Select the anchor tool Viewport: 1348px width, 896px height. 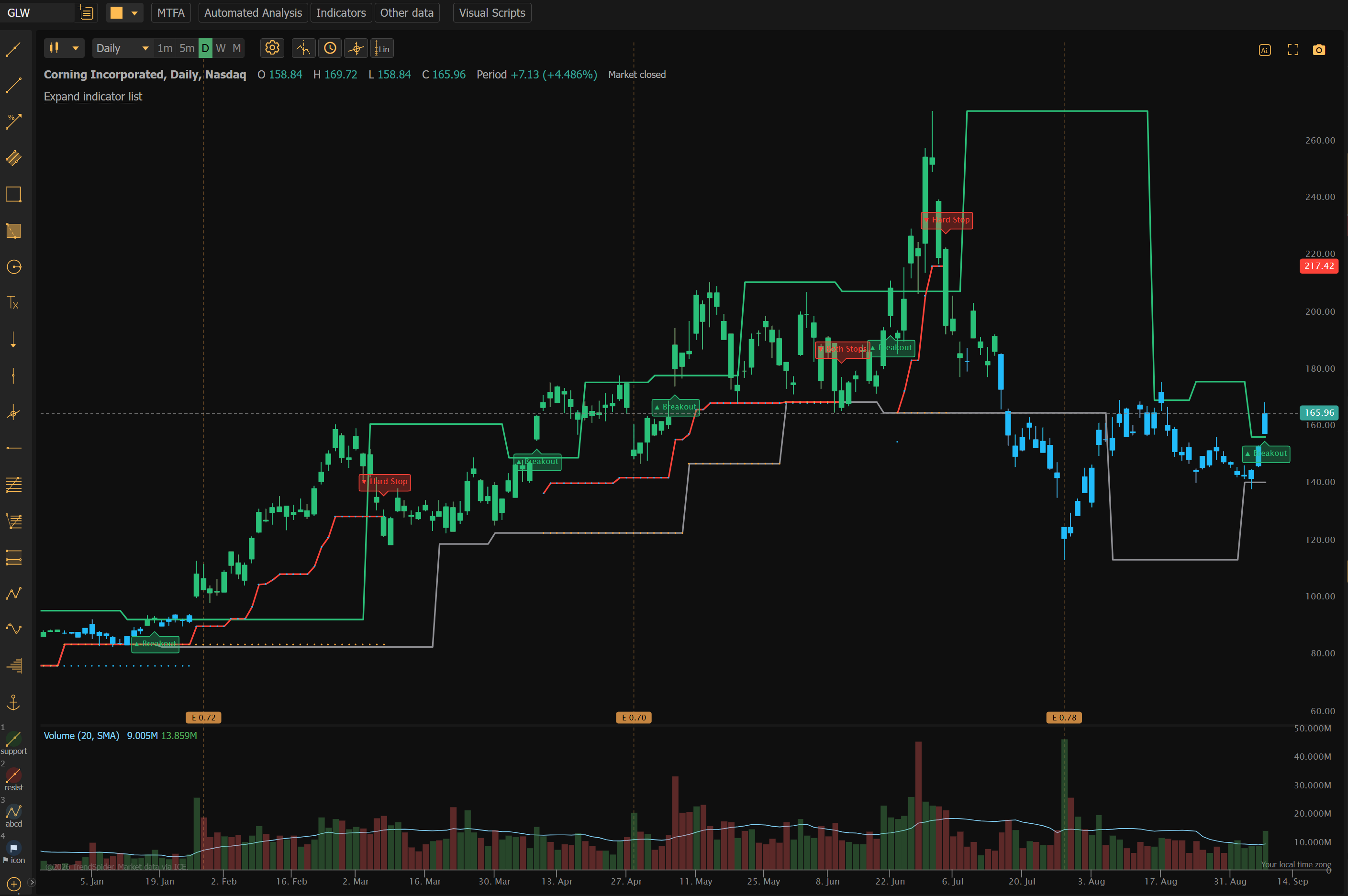point(13,702)
